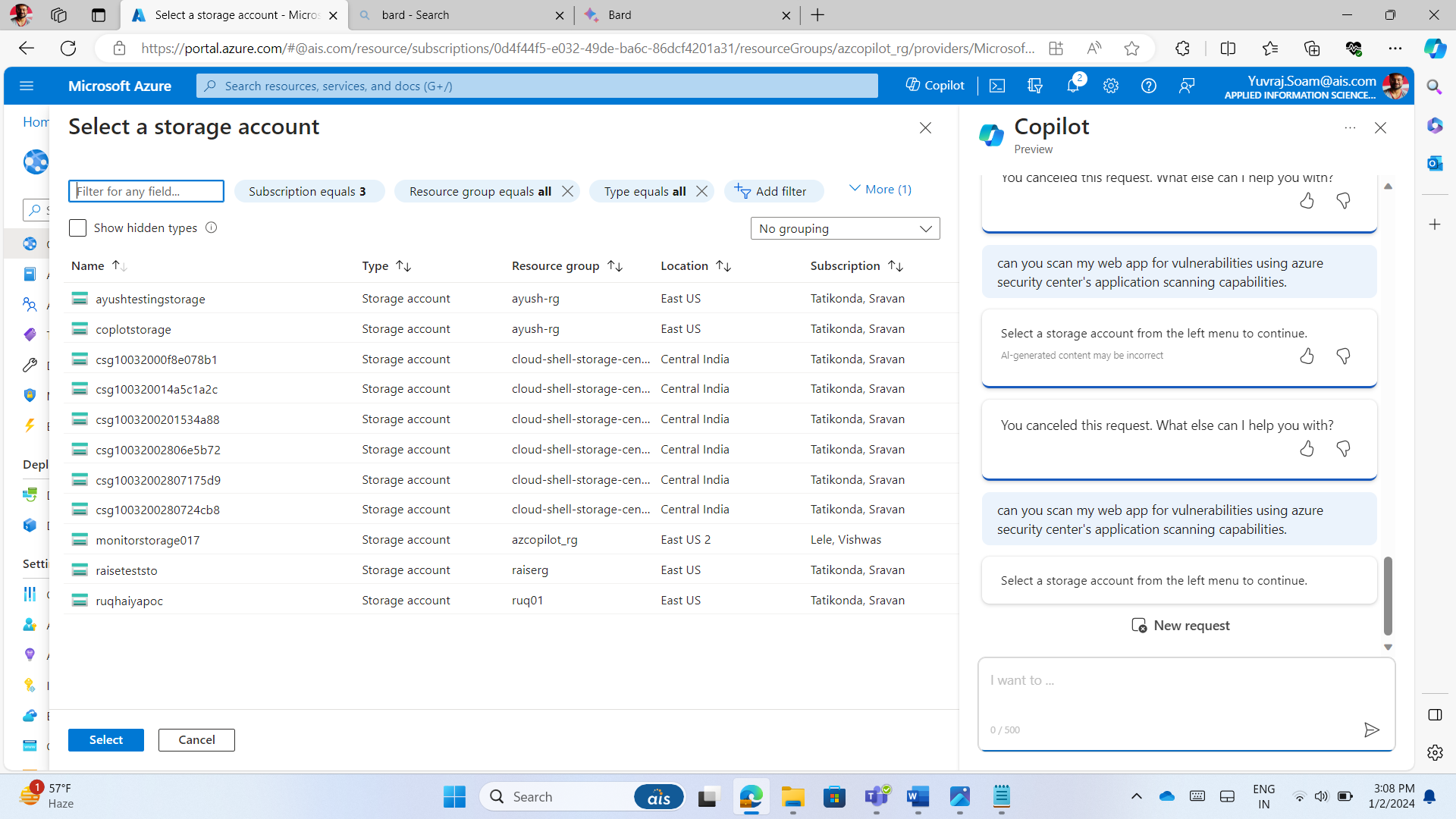Open the Yuvraj.Soam@ais.com account menu

point(1316,86)
